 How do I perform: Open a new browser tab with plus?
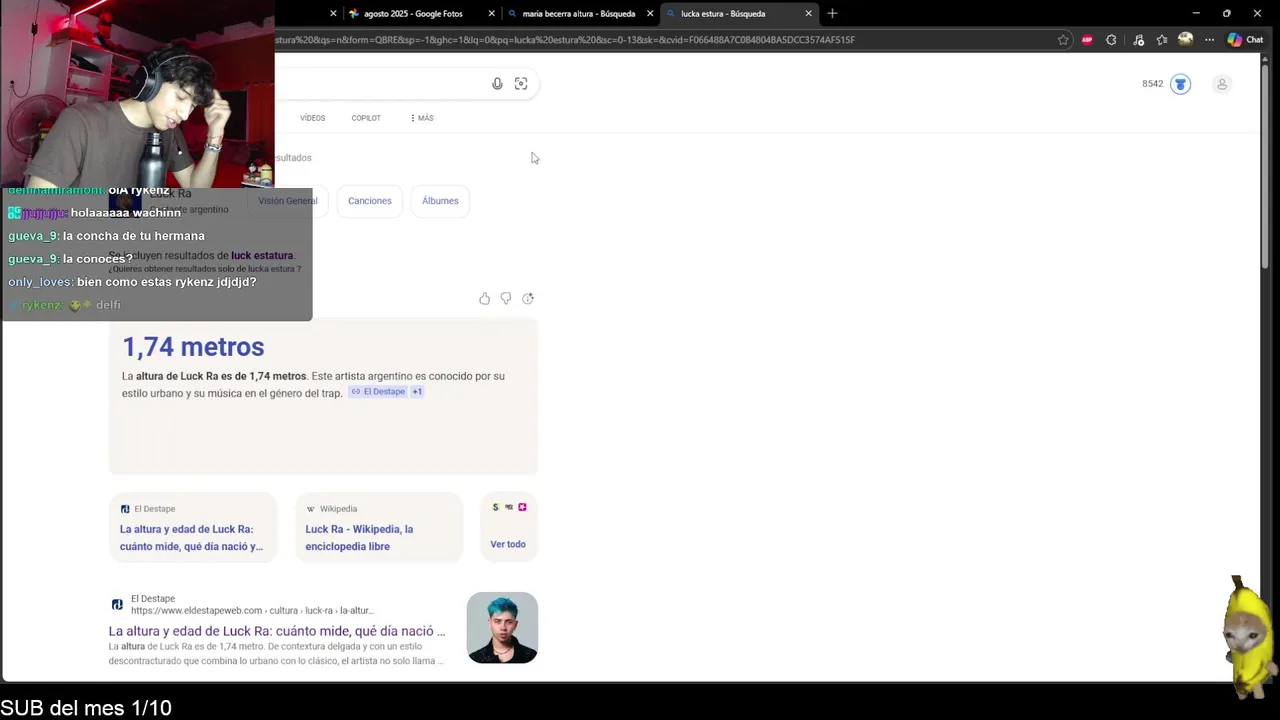coord(832,13)
